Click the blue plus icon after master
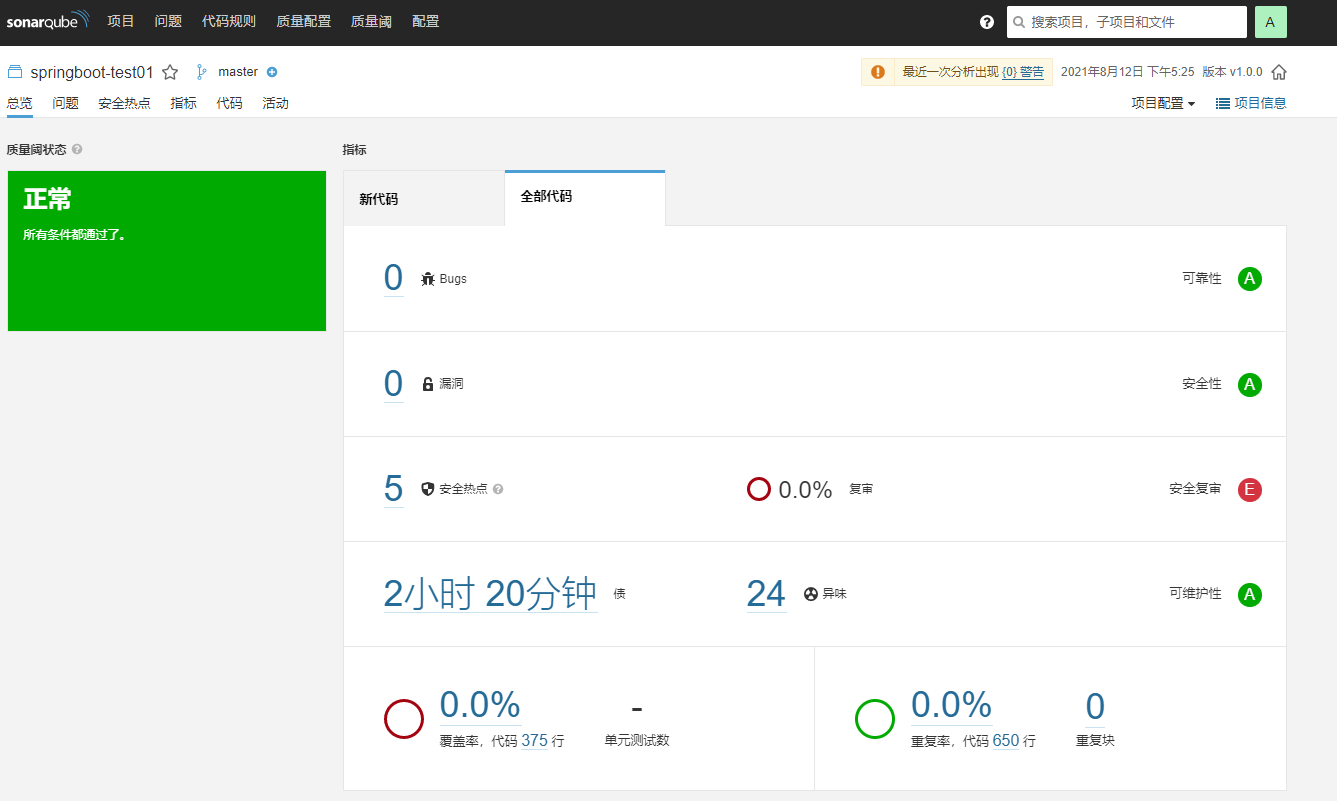1337x801 pixels. (272, 72)
